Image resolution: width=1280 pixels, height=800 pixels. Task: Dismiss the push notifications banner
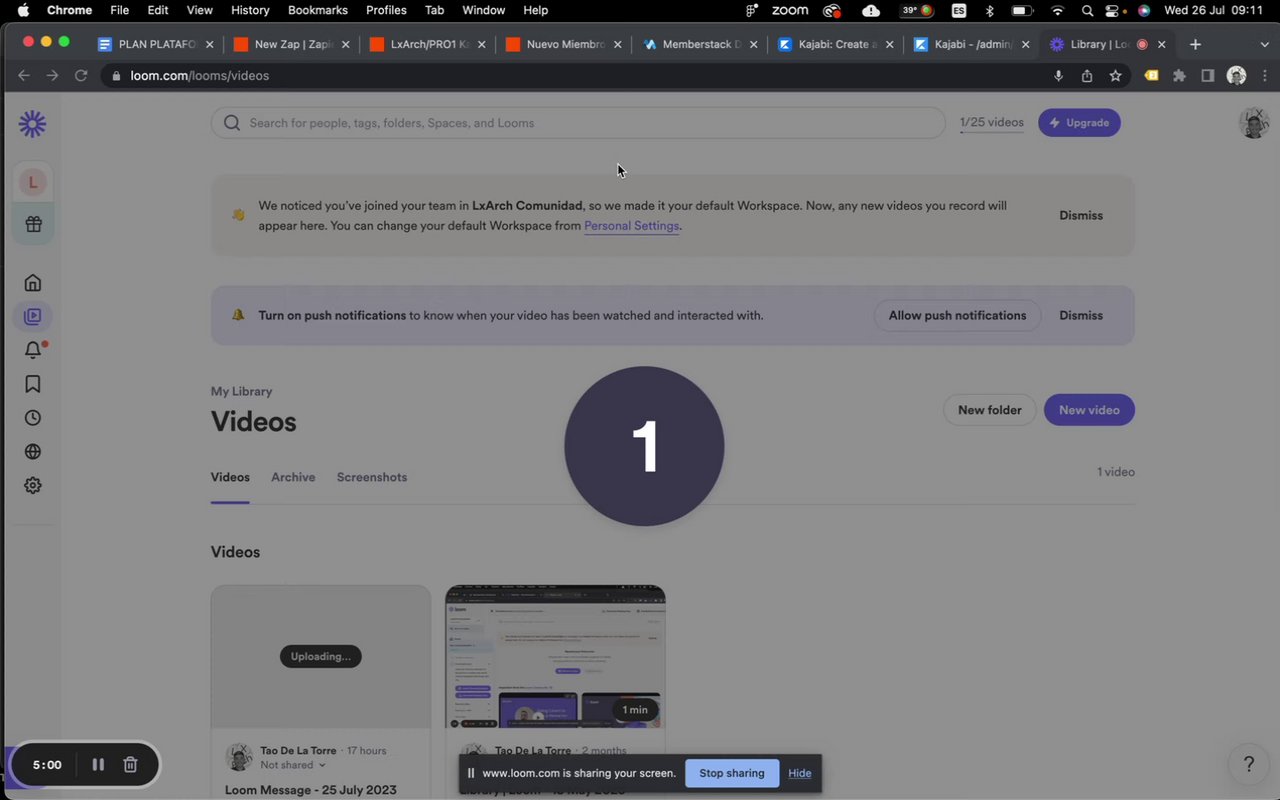click(x=1081, y=315)
